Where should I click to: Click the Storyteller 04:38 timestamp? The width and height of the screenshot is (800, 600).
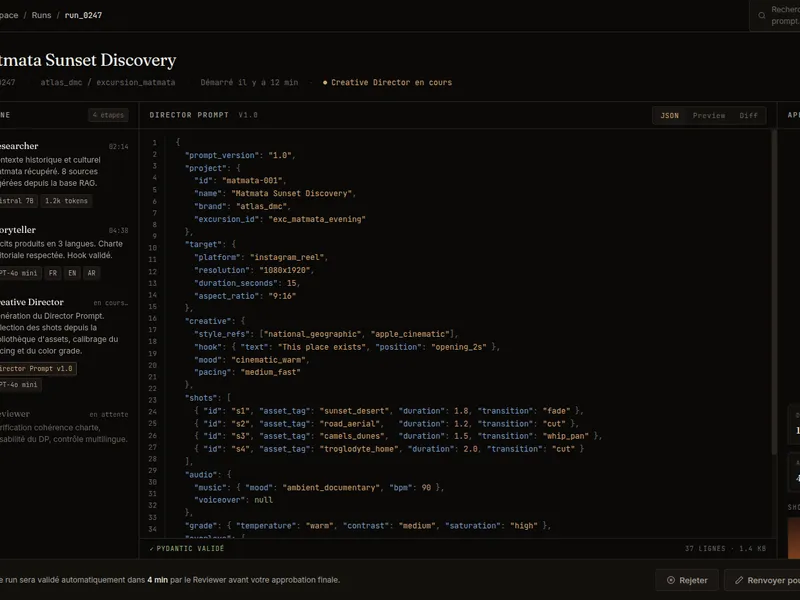tap(118, 231)
